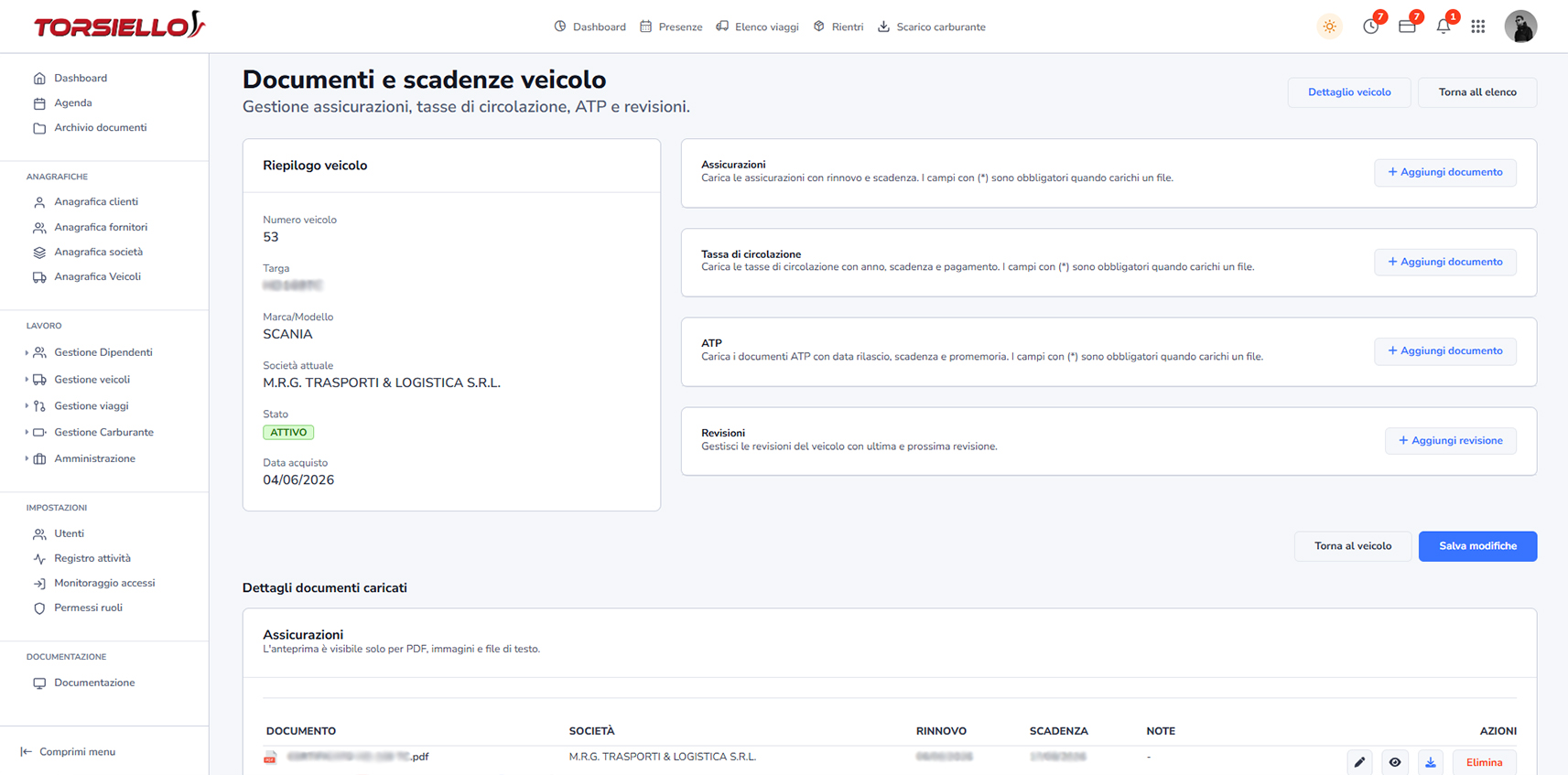Click Aggiungi revisione button

[1451, 440]
